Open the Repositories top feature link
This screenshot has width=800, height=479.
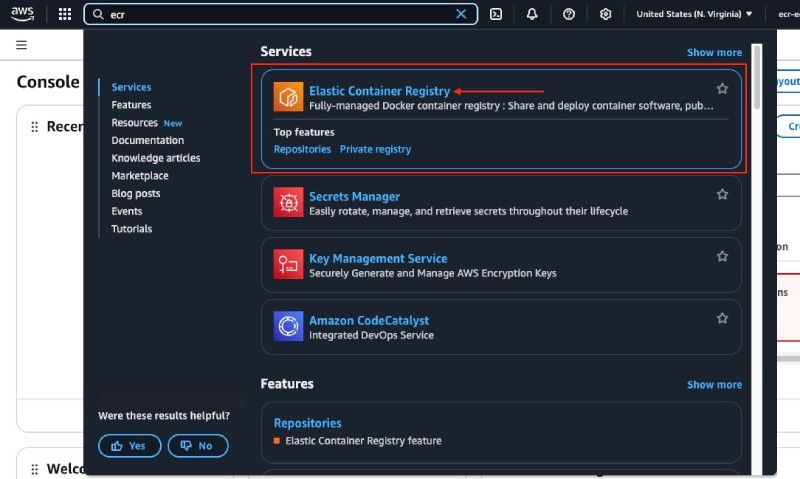(302, 149)
